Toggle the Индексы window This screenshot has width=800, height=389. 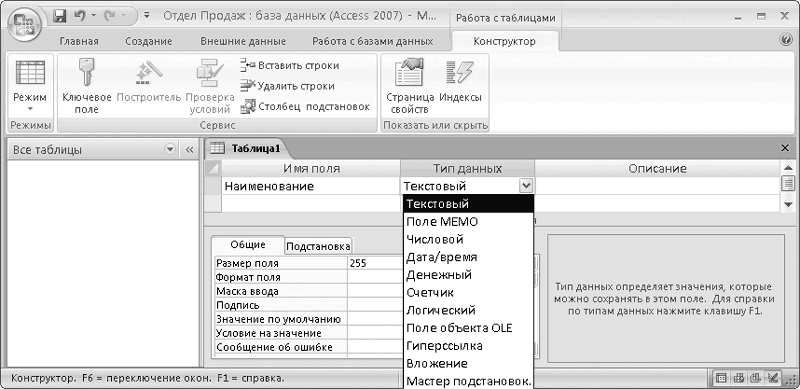click(460, 81)
